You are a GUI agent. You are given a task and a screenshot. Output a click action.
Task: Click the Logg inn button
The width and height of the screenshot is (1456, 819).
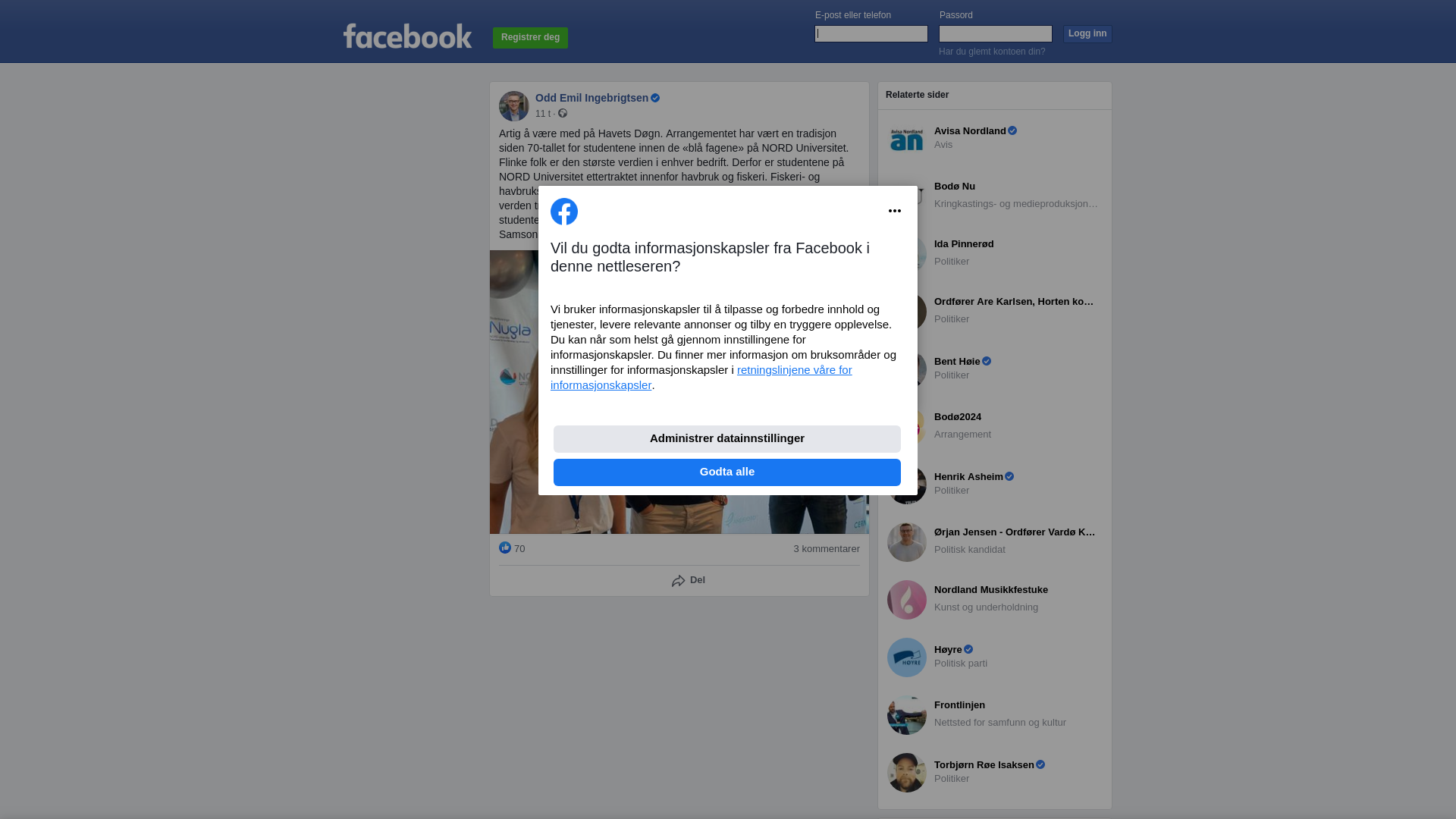click(x=1087, y=34)
